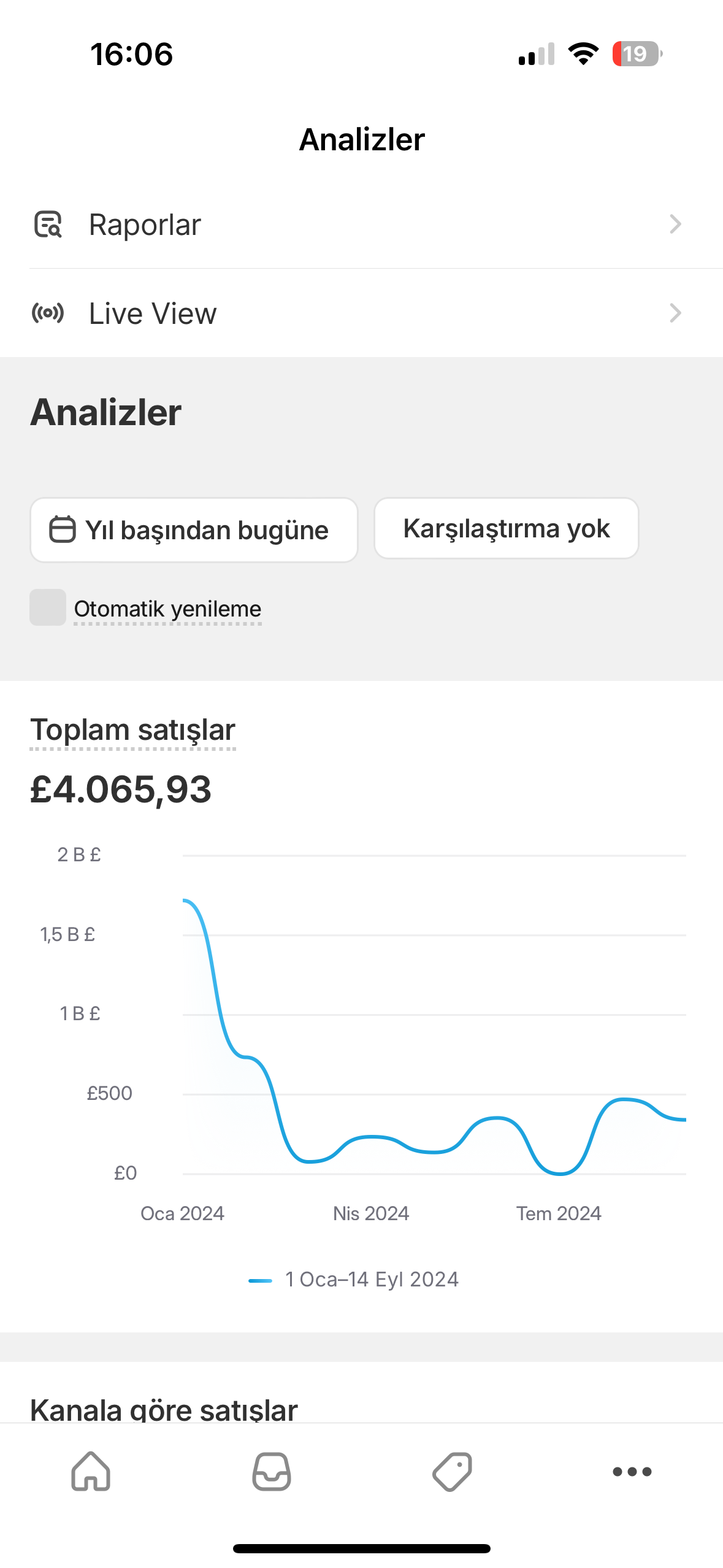Image resolution: width=723 pixels, height=1568 pixels.
Task: Tap the Kanala göre satışlar heading
Action: (x=164, y=1410)
